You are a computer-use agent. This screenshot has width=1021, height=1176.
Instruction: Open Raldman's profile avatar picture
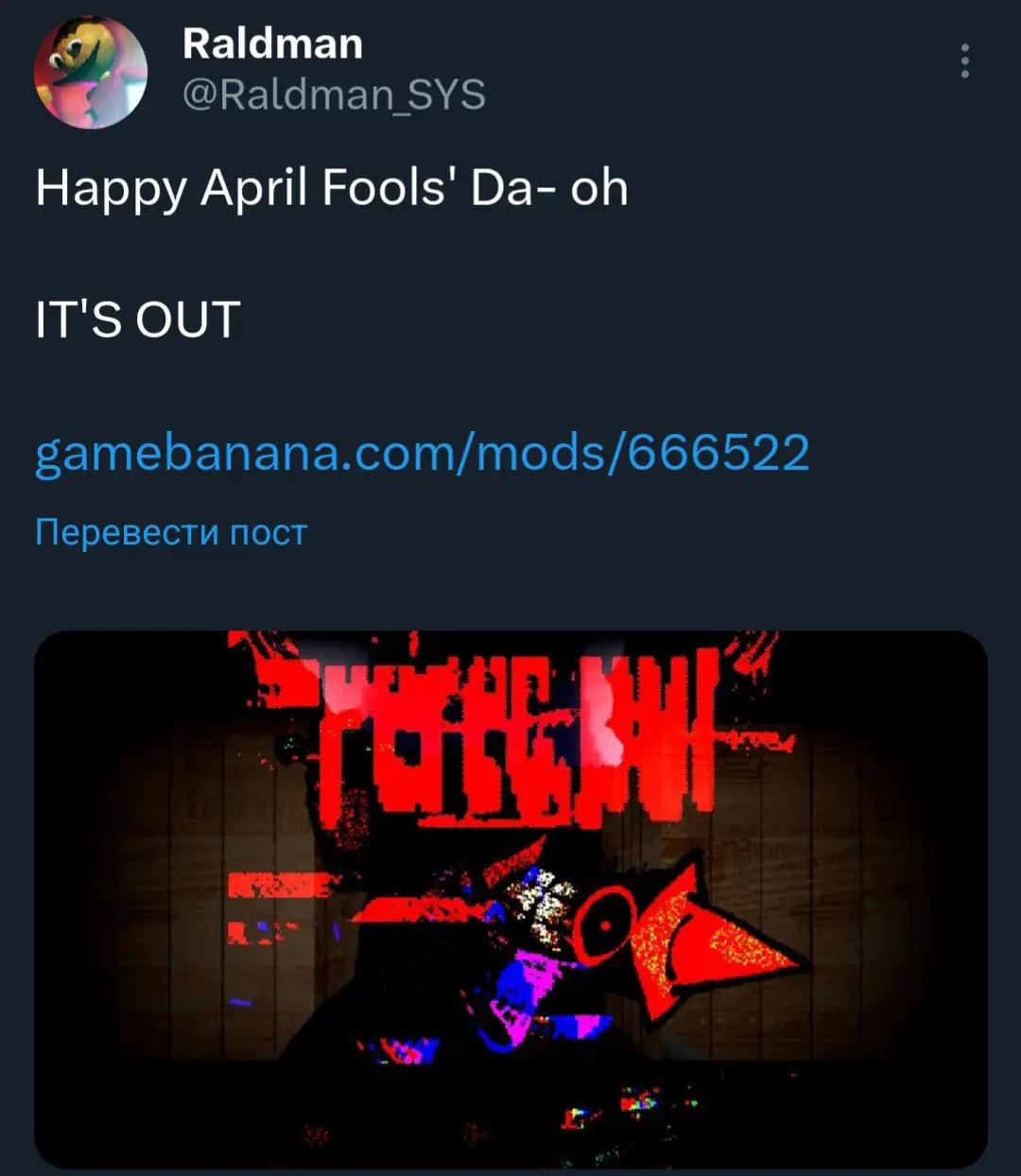[x=91, y=73]
